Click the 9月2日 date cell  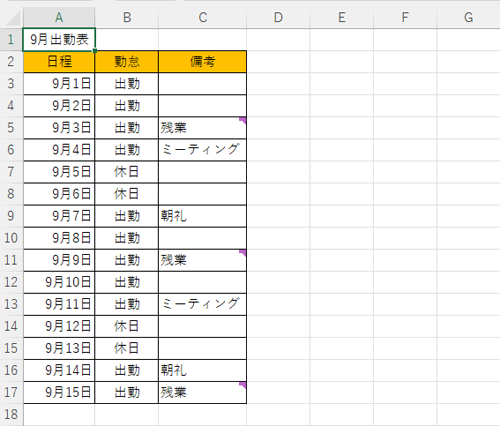(x=59, y=106)
